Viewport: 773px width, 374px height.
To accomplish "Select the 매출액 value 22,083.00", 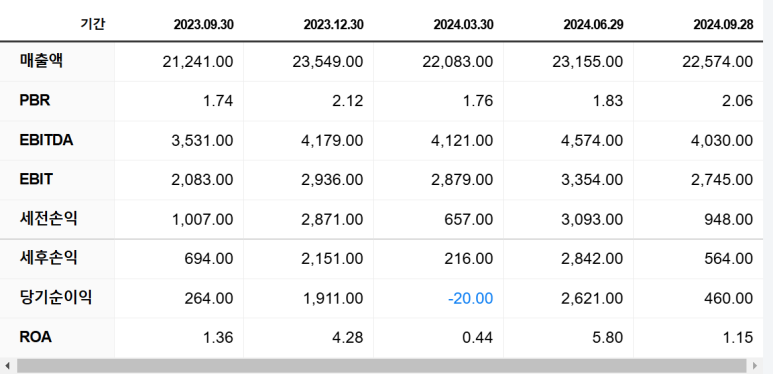I will (457, 62).
